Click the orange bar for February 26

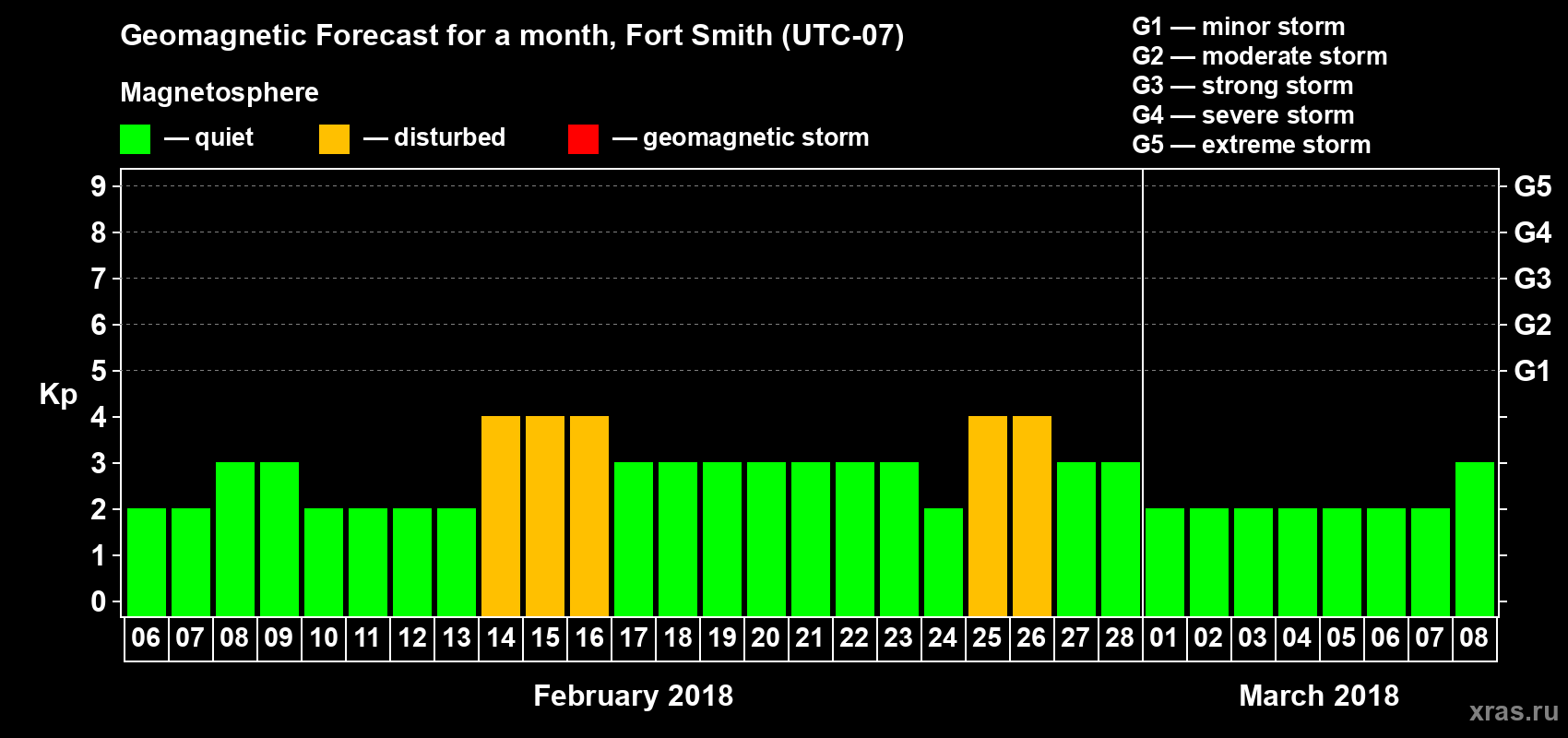point(1032,516)
